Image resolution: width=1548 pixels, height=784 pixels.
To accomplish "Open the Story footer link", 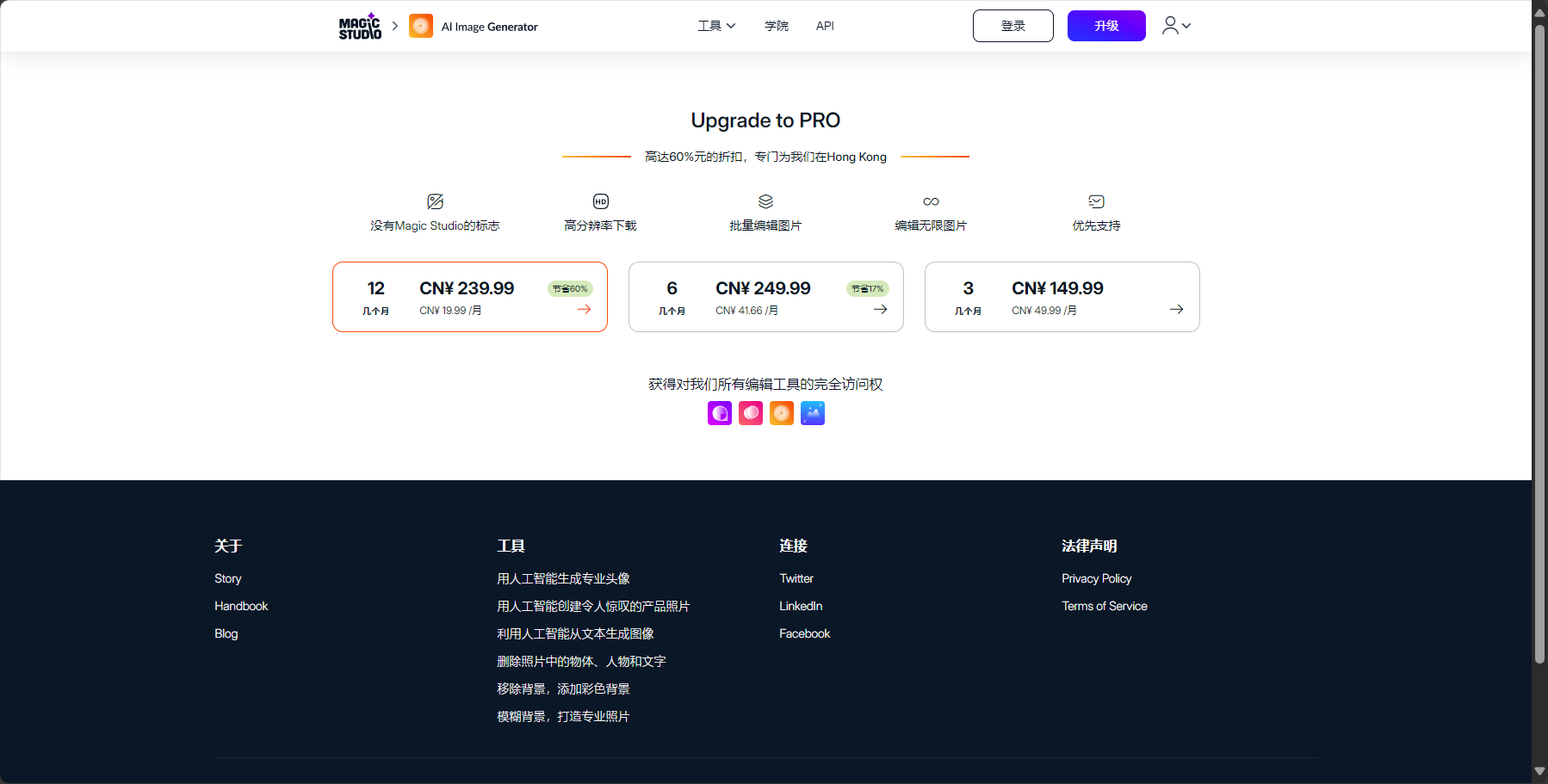I will click(x=228, y=578).
